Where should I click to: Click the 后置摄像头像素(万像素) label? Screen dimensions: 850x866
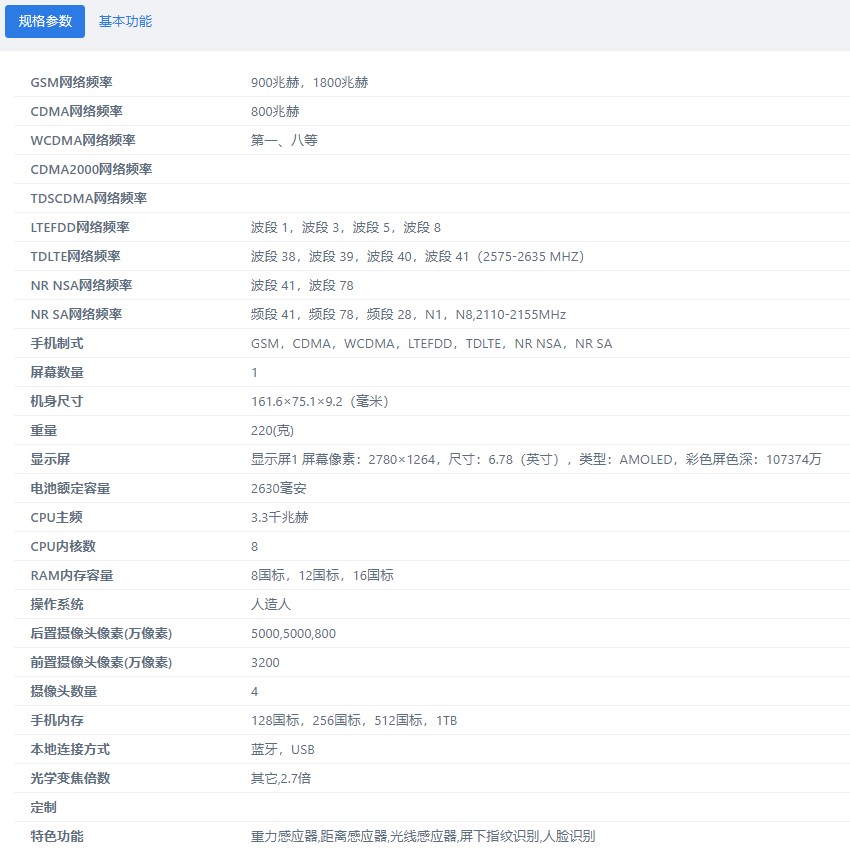click(101, 633)
